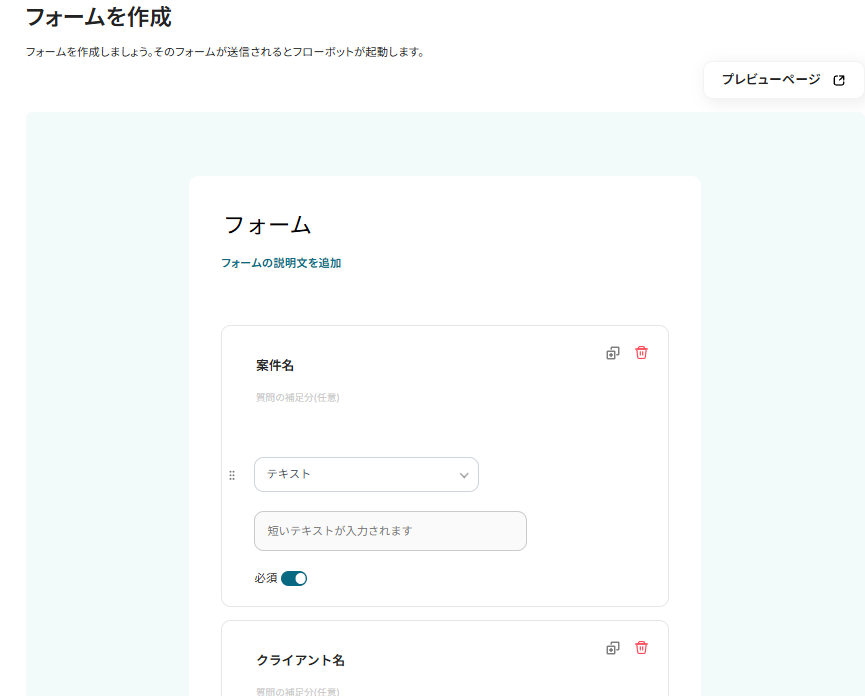Click the external link icon beside プレビューページ

point(839,81)
